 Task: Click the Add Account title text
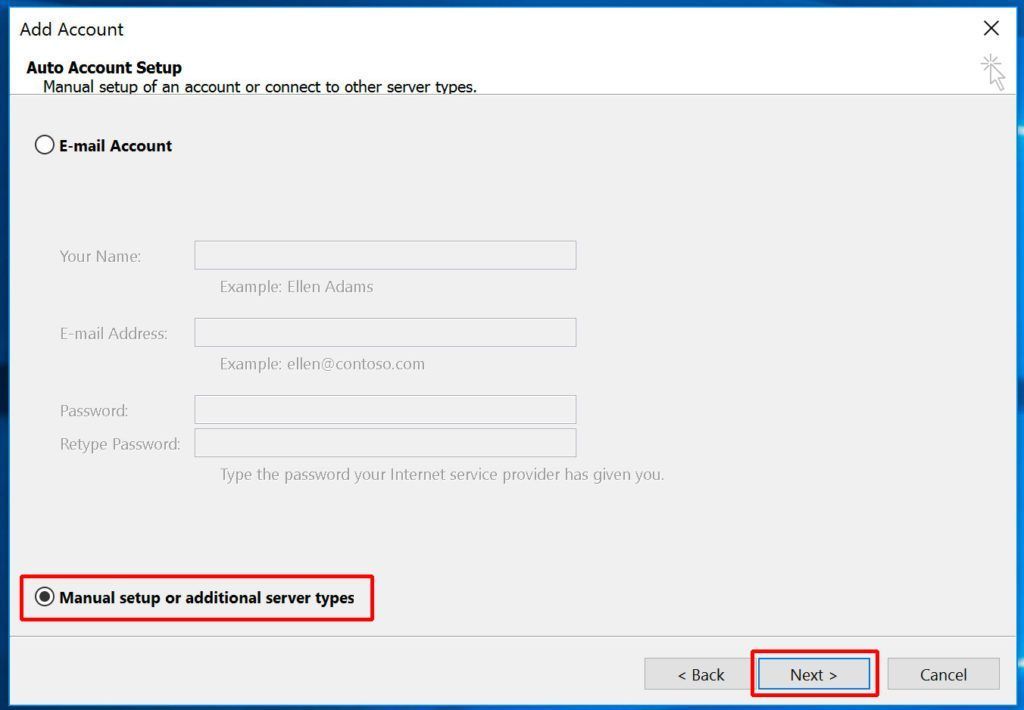pyautogui.click(x=71, y=29)
